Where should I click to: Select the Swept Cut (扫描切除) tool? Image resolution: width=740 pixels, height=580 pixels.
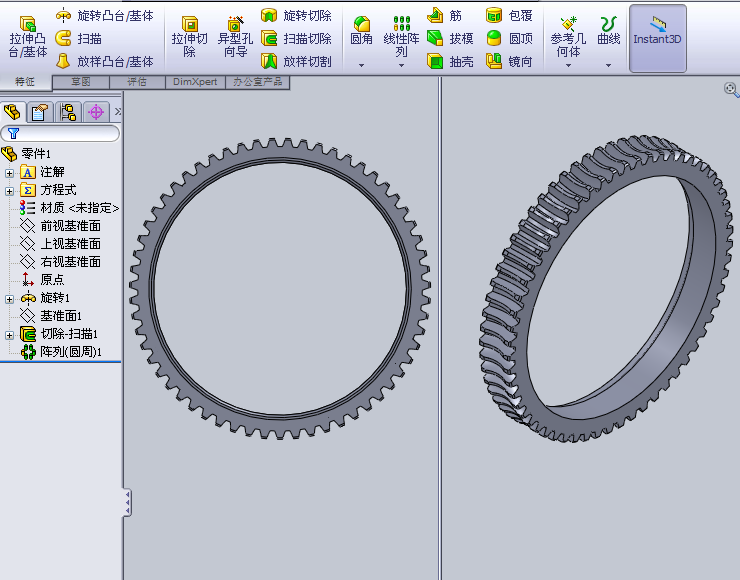(x=296, y=38)
